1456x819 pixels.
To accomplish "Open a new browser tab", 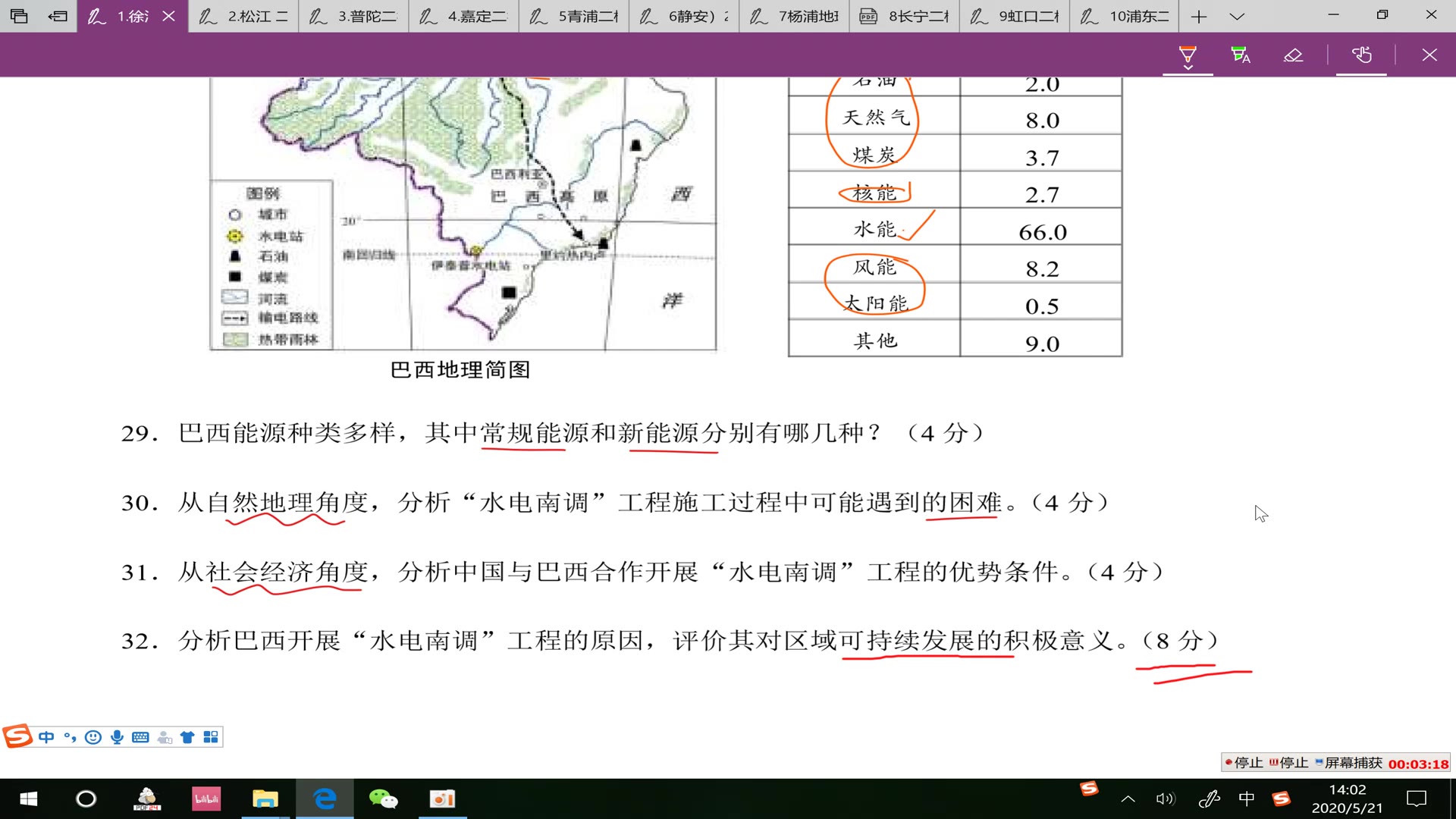I will 1198,16.
